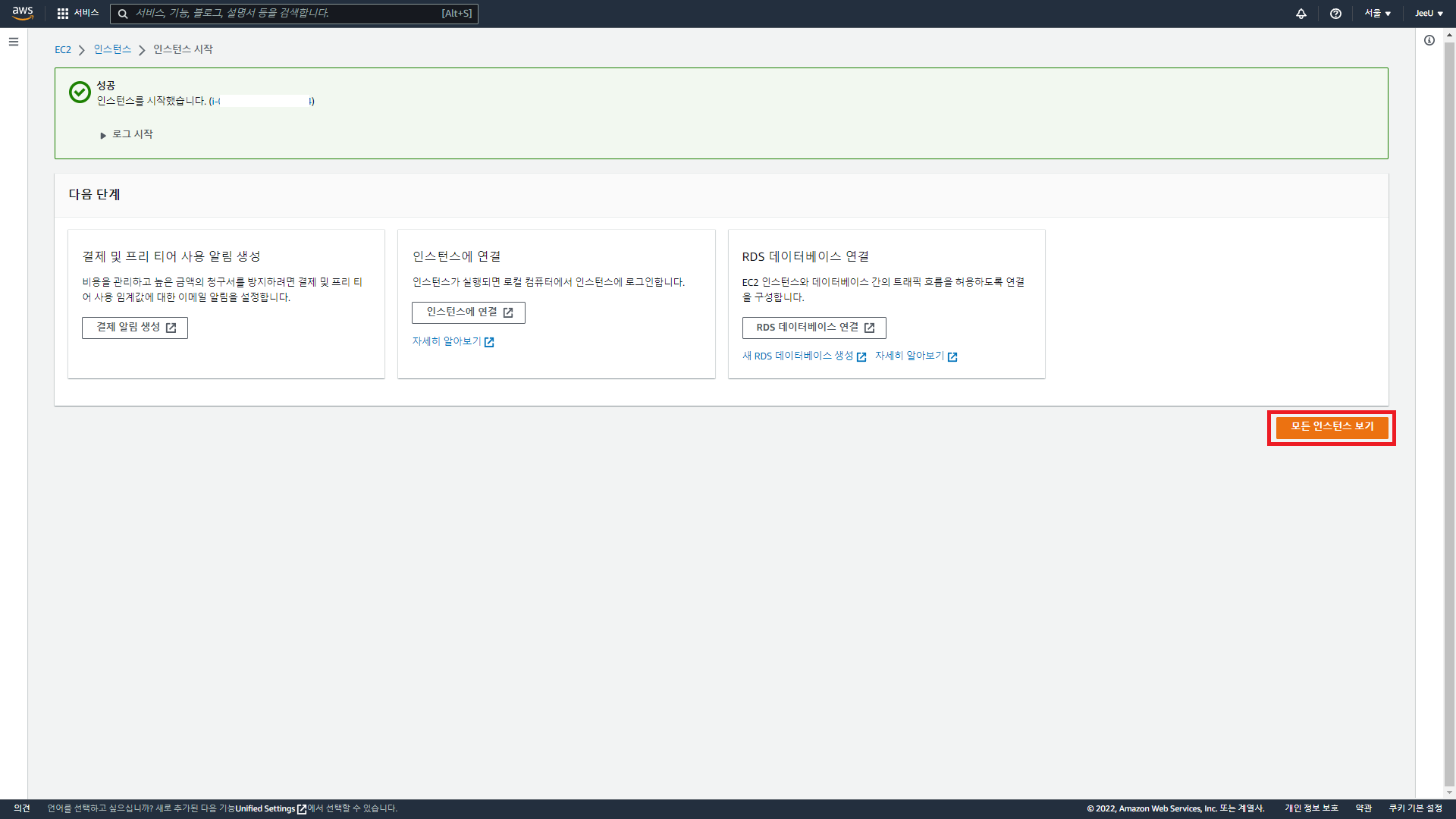Open the help question mark icon
Image resolution: width=1456 pixels, height=819 pixels.
(x=1336, y=14)
